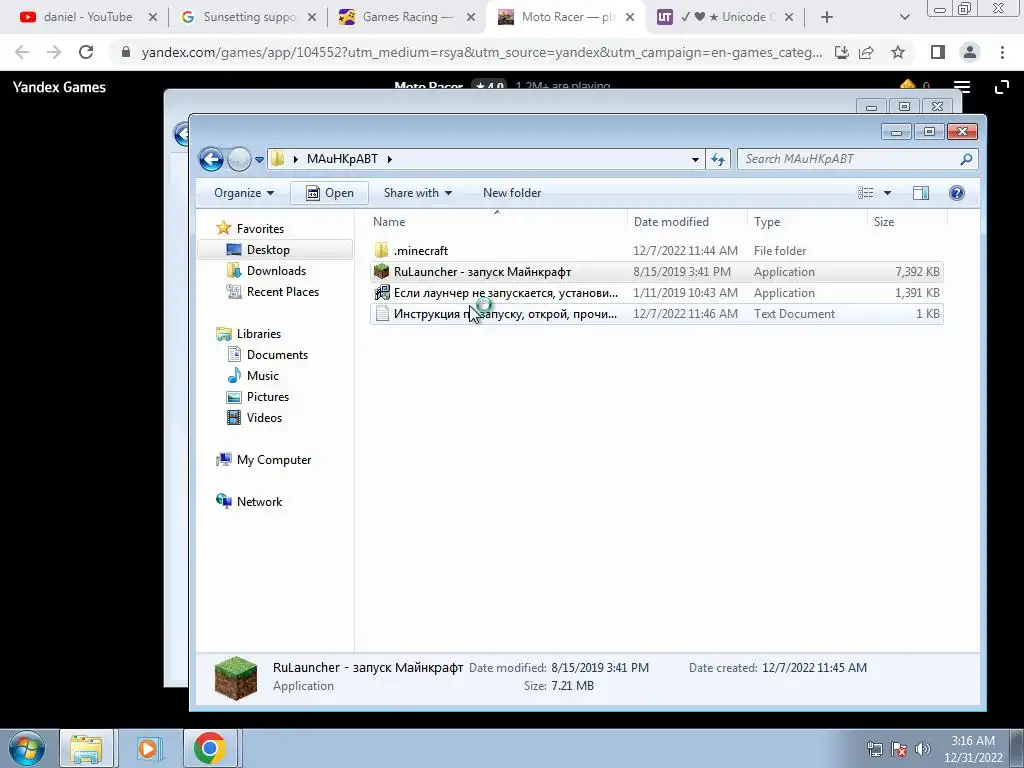The width and height of the screenshot is (1024, 768).
Task: Select the RuLauncher application file
Action: click(656, 272)
